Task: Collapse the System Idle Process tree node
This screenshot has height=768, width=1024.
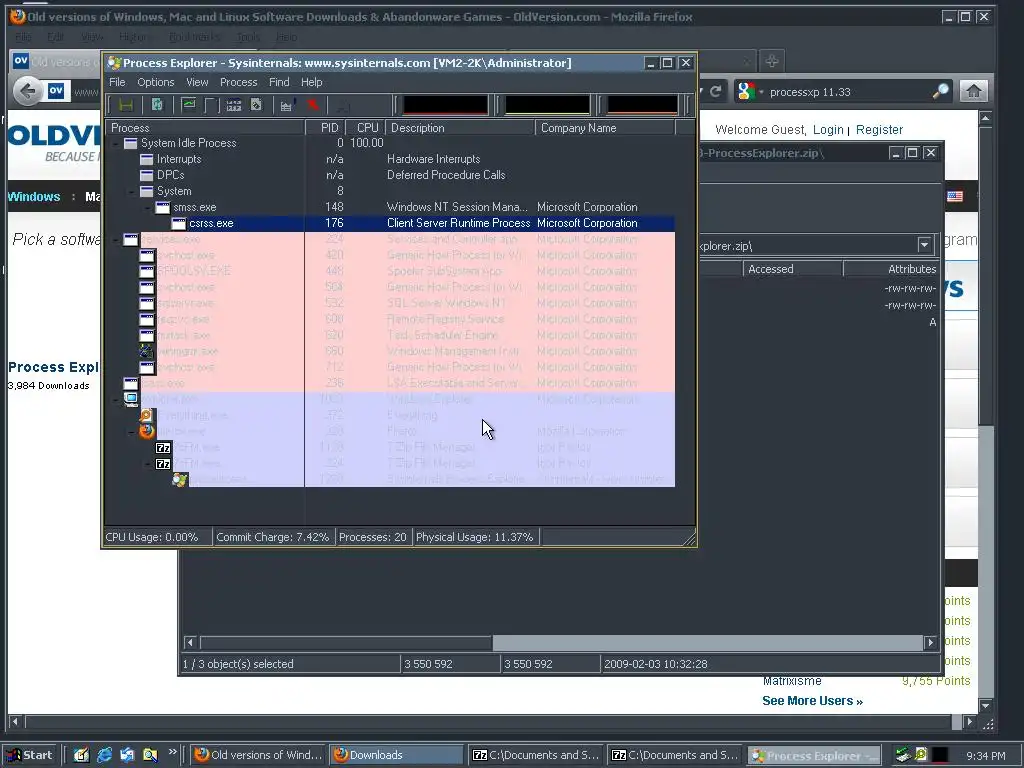Action: coord(116,143)
